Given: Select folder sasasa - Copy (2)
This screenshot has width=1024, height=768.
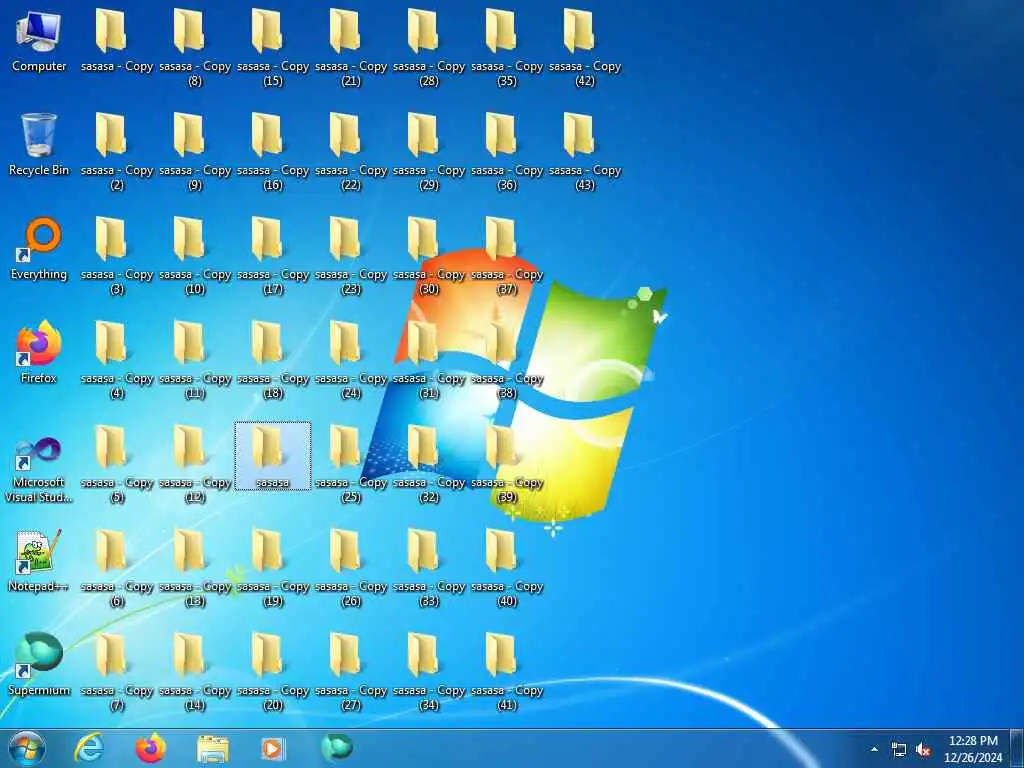Looking at the screenshot, I should coord(117,152).
